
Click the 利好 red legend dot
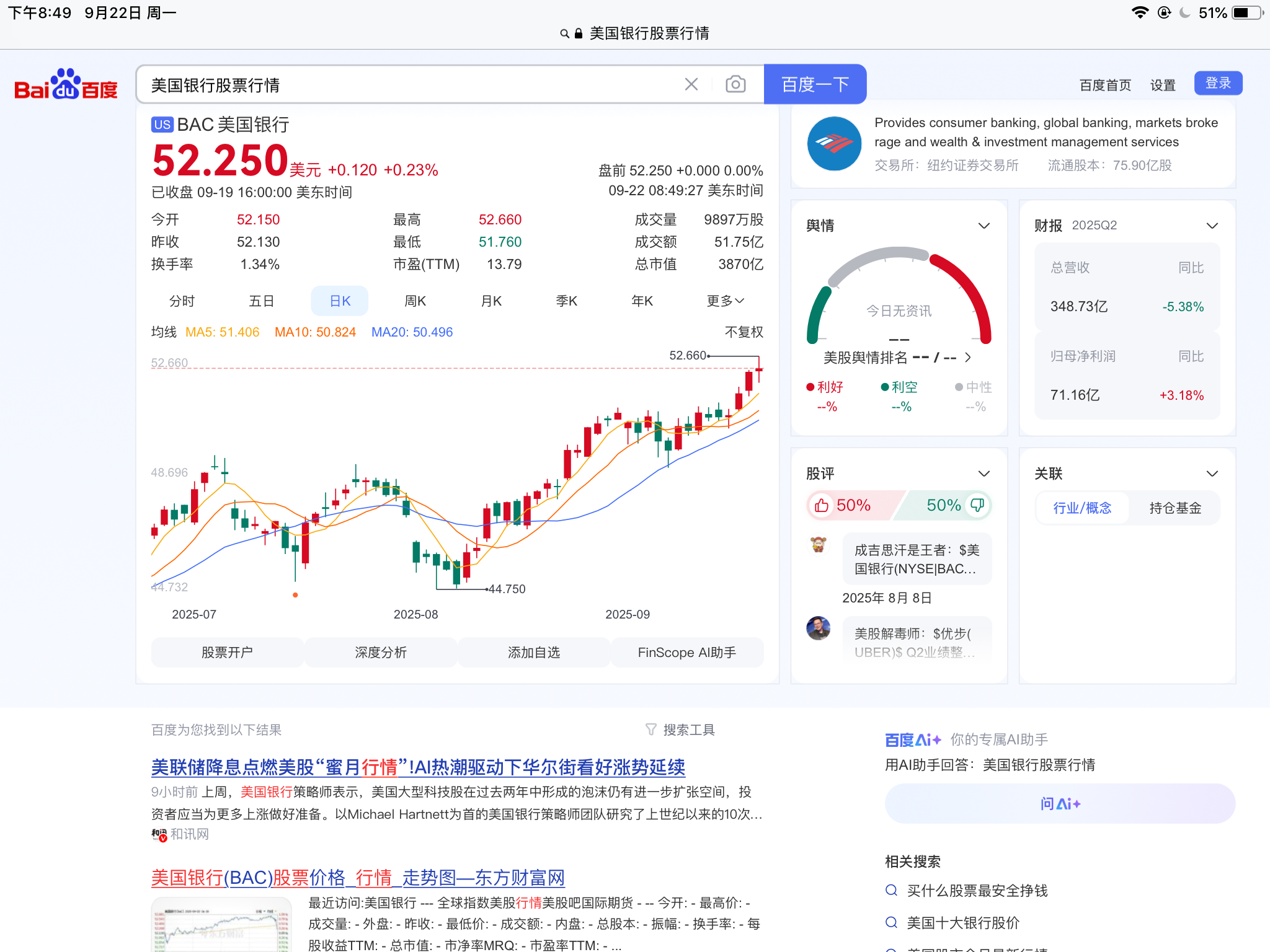tap(810, 387)
